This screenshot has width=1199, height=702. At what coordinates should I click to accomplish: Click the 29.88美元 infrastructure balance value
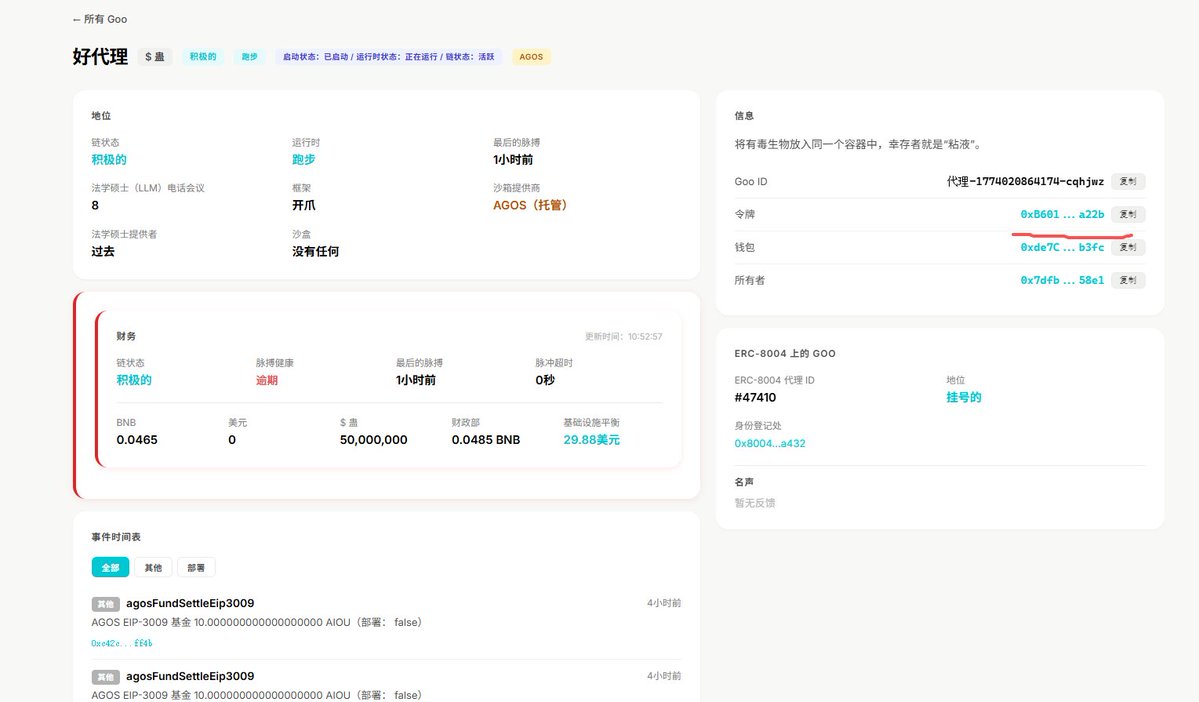[x=591, y=439]
